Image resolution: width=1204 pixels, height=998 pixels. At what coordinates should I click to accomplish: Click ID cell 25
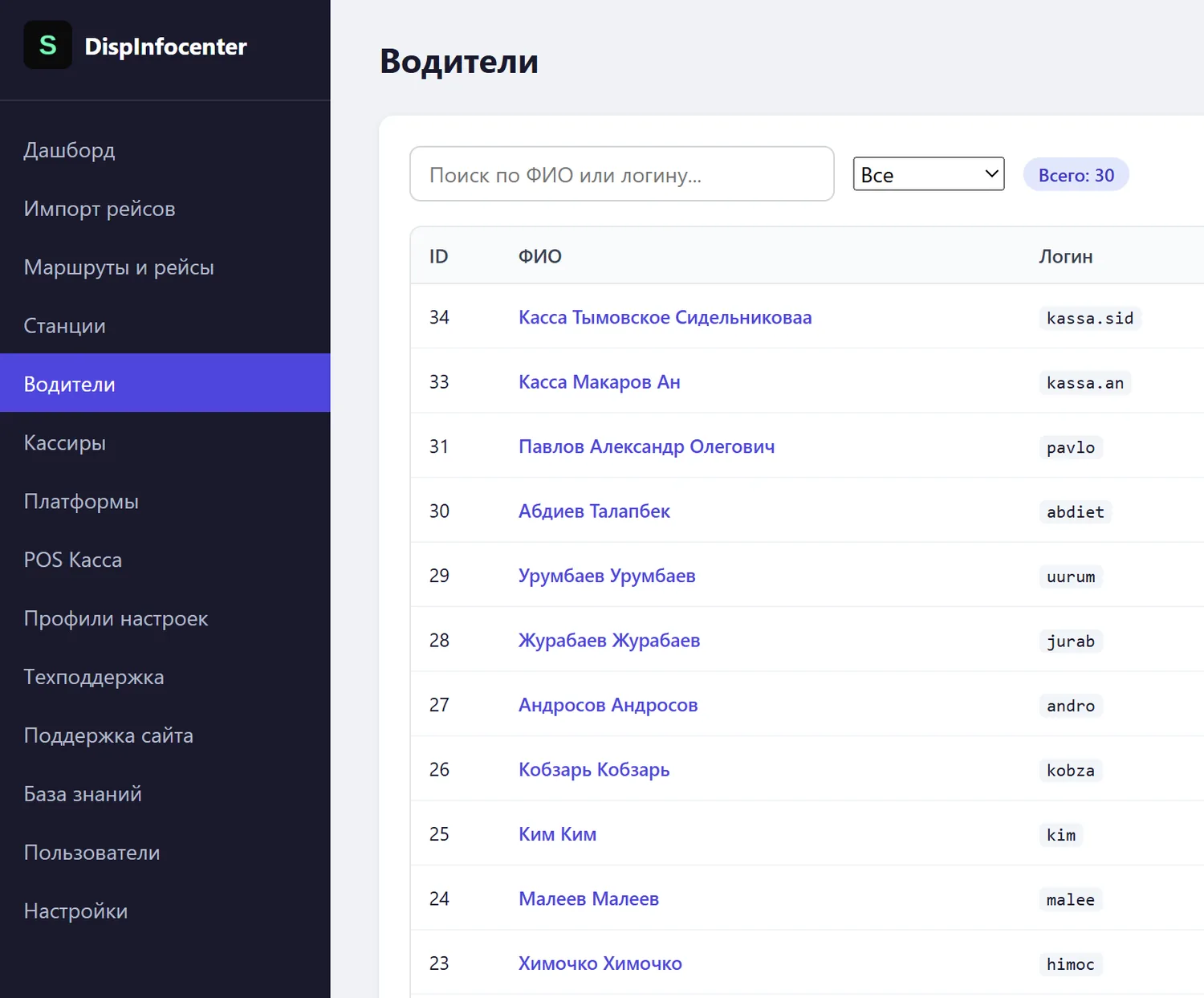439,835
